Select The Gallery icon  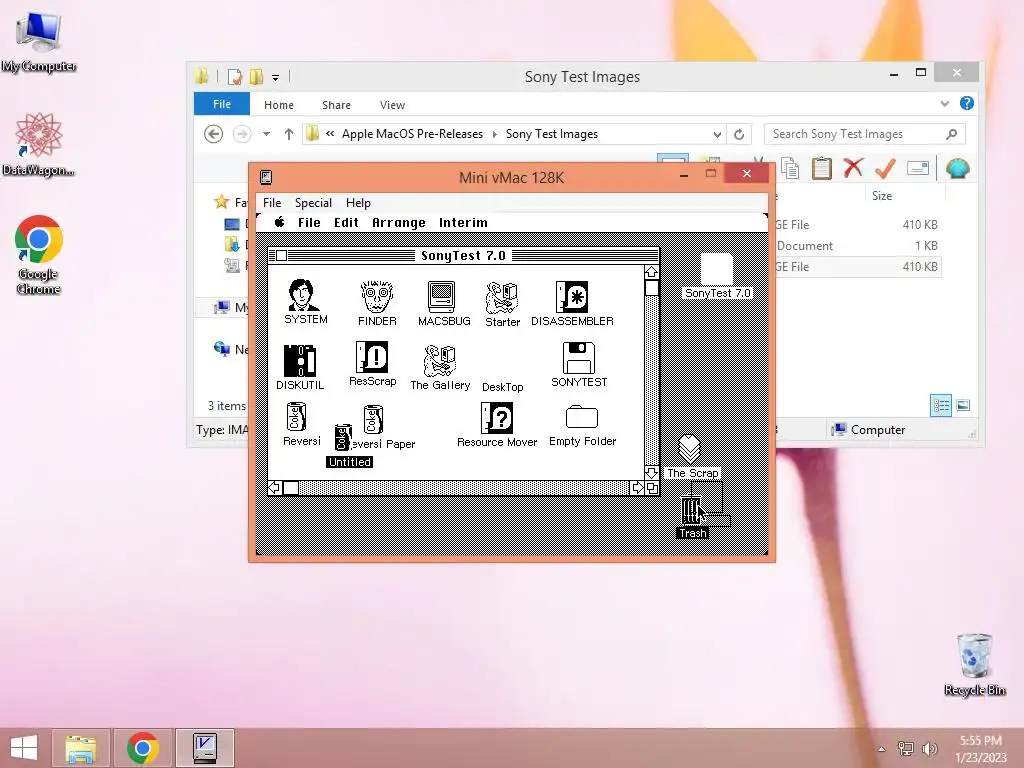point(440,360)
